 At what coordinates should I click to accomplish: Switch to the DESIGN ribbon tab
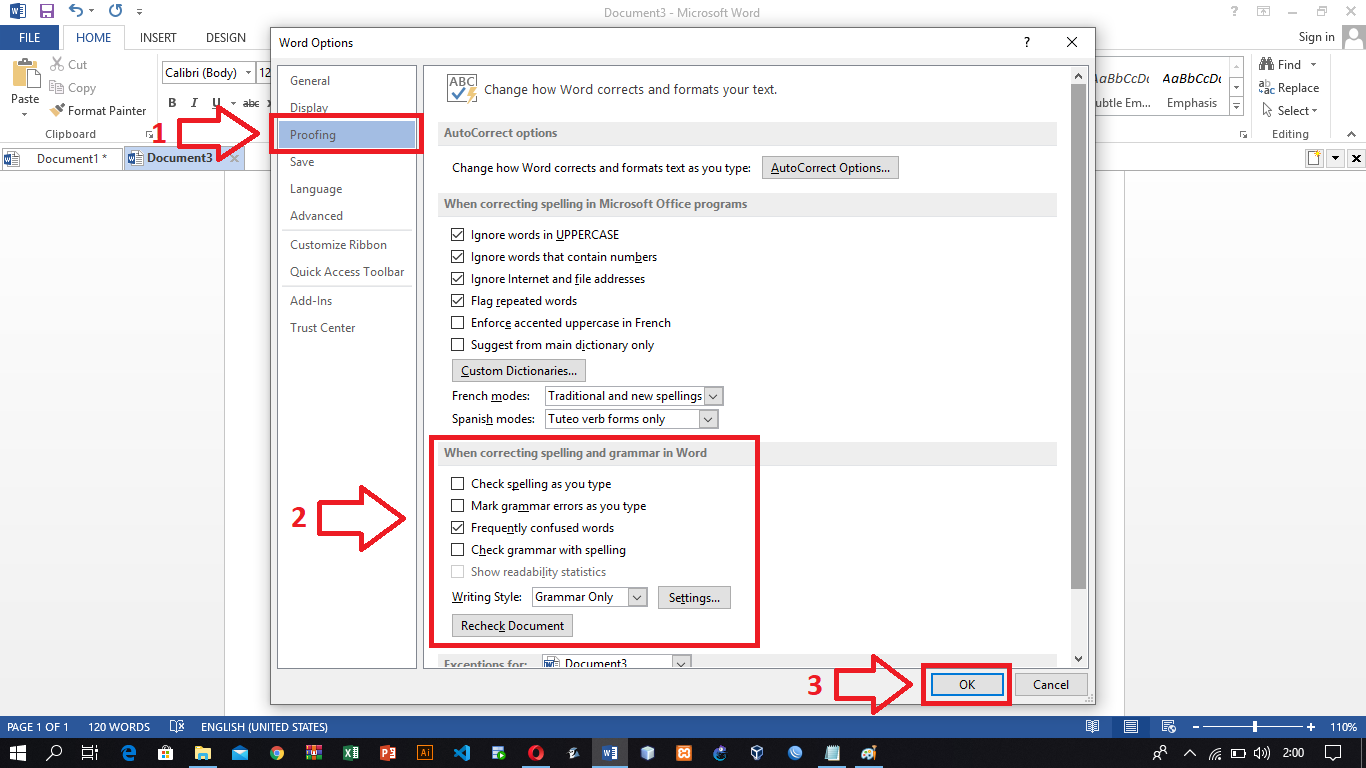pyautogui.click(x=226, y=38)
